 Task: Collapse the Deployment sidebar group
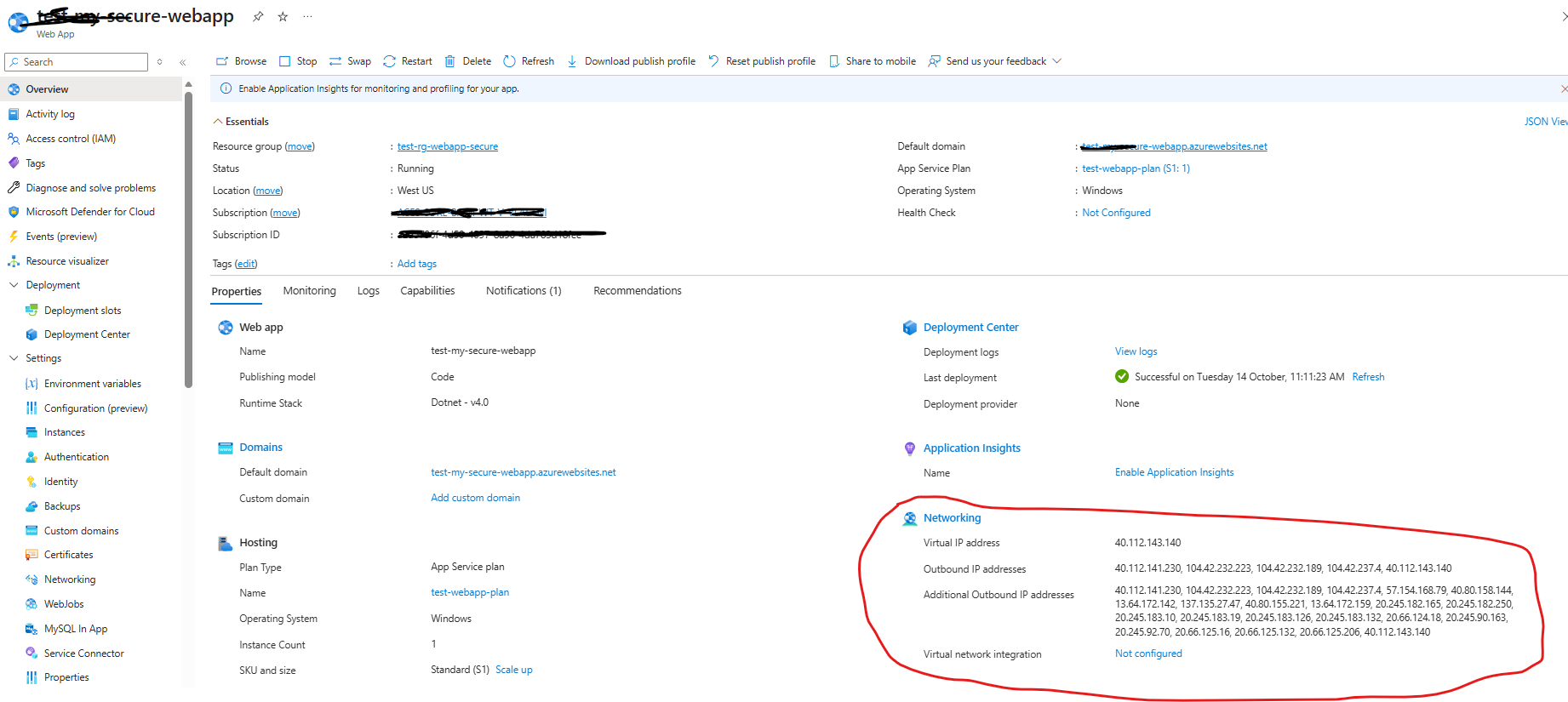(14, 285)
